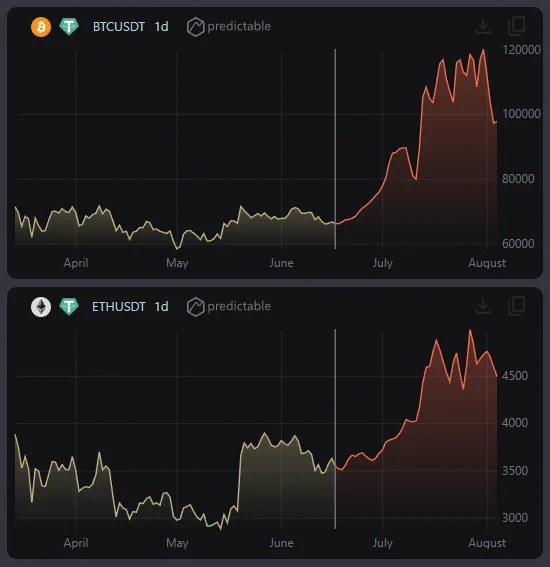Copy the ETHUSDT chart
This screenshot has height=567, width=550.
point(516,306)
